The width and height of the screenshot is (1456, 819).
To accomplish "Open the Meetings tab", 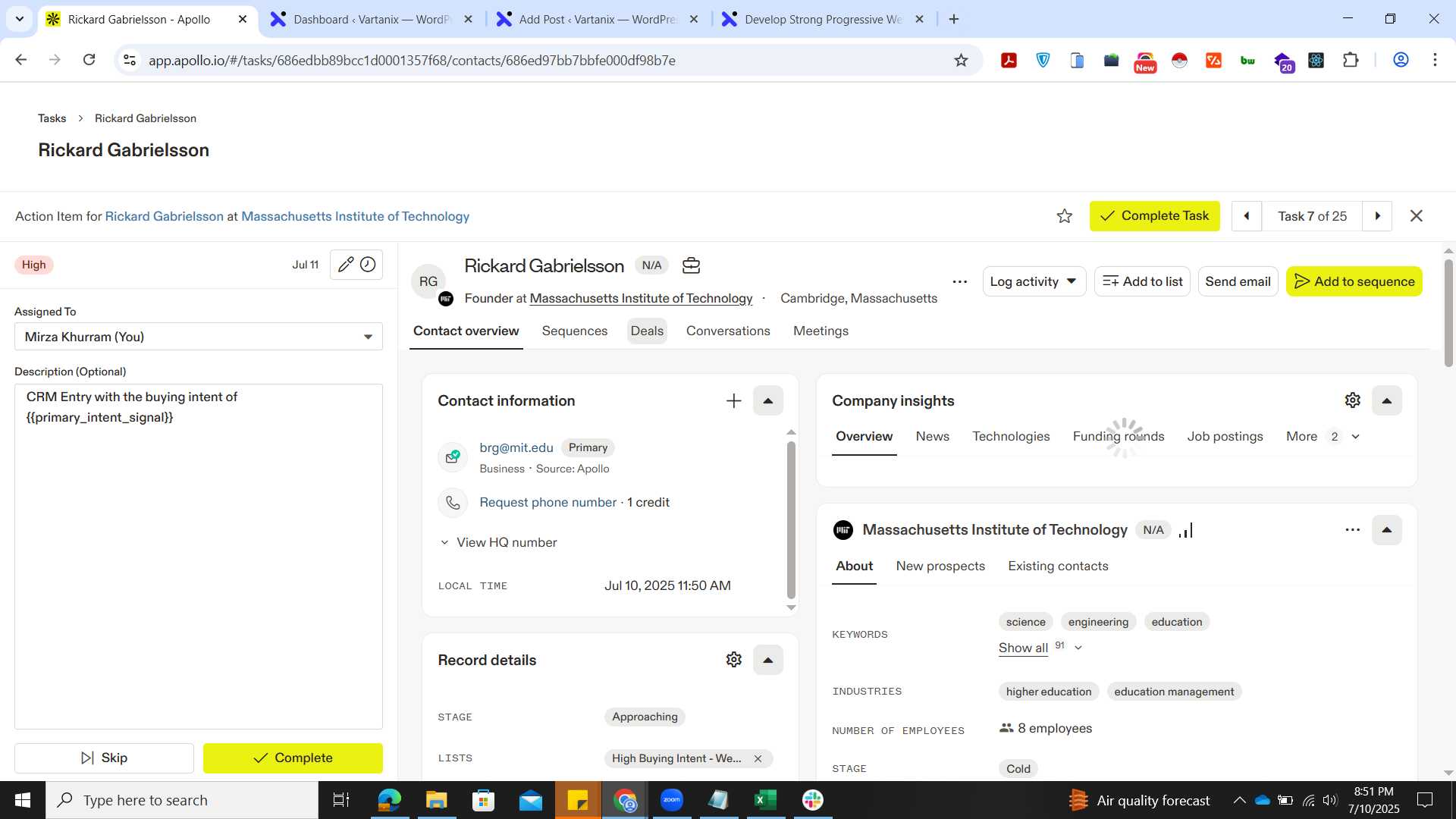I will (821, 331).
